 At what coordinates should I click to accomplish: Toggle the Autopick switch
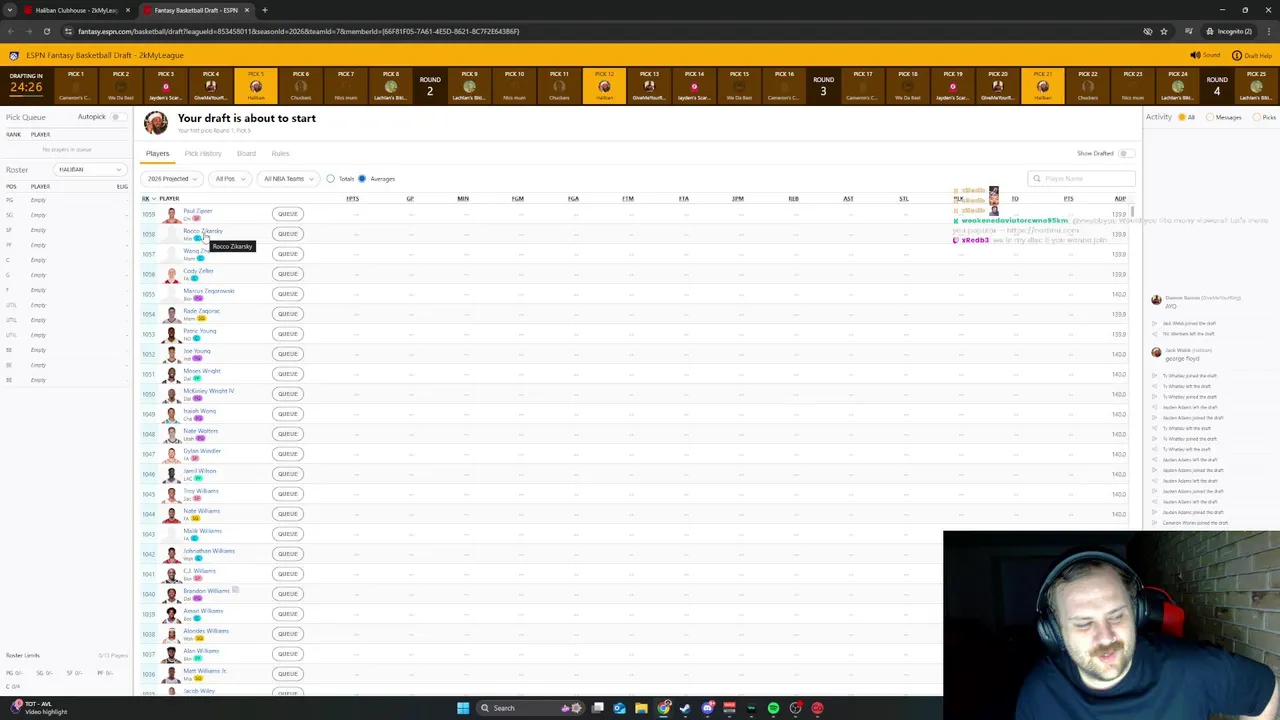117,117
